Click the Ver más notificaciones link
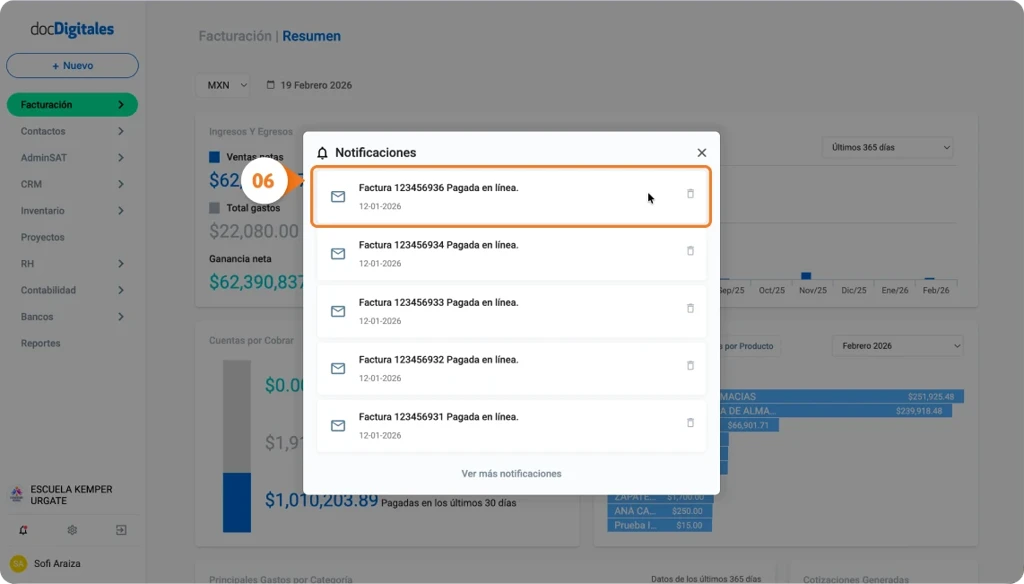 click(x=511, y=473)
